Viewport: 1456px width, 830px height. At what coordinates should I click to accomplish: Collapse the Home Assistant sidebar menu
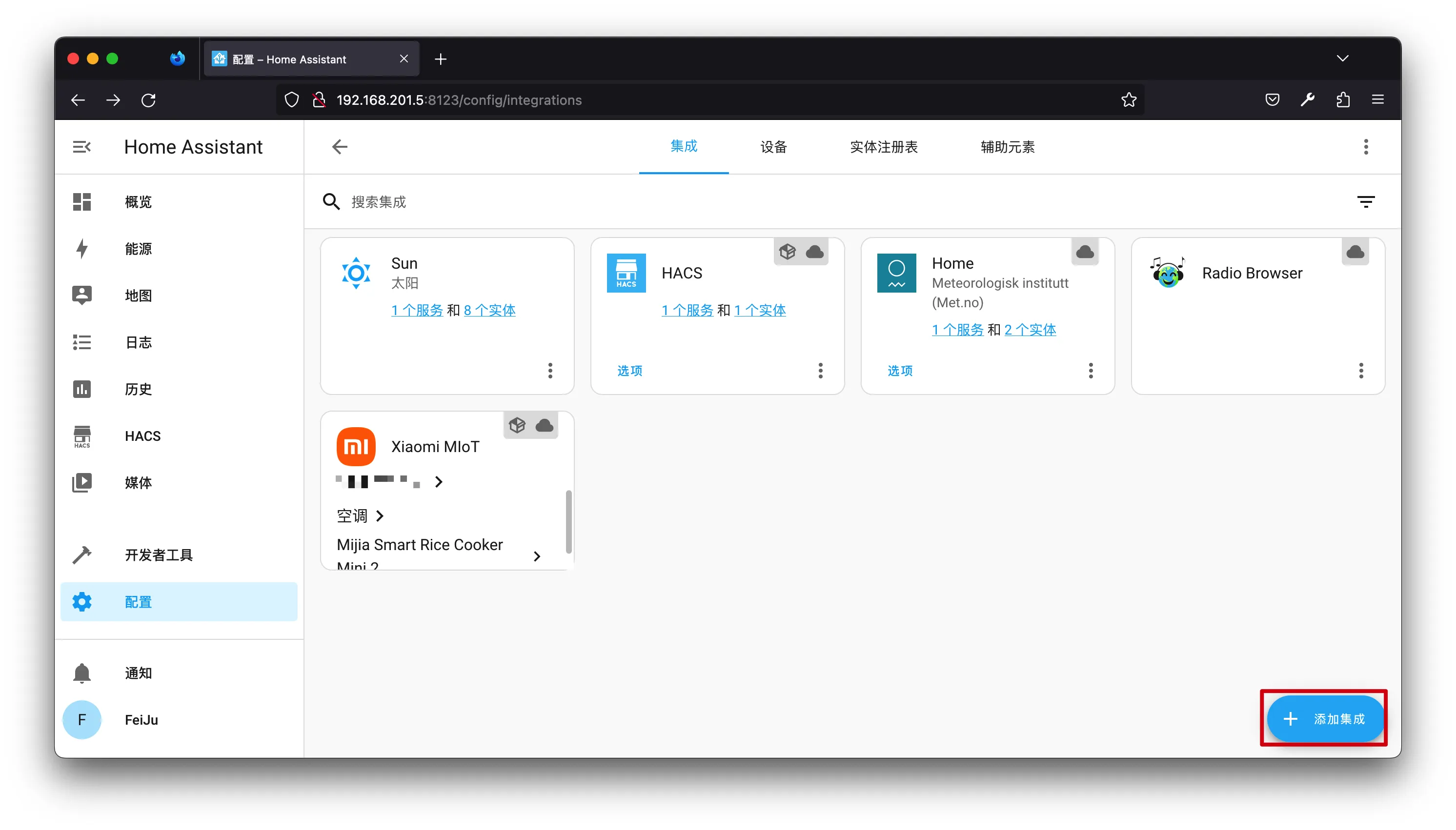[x=81, y=147]
